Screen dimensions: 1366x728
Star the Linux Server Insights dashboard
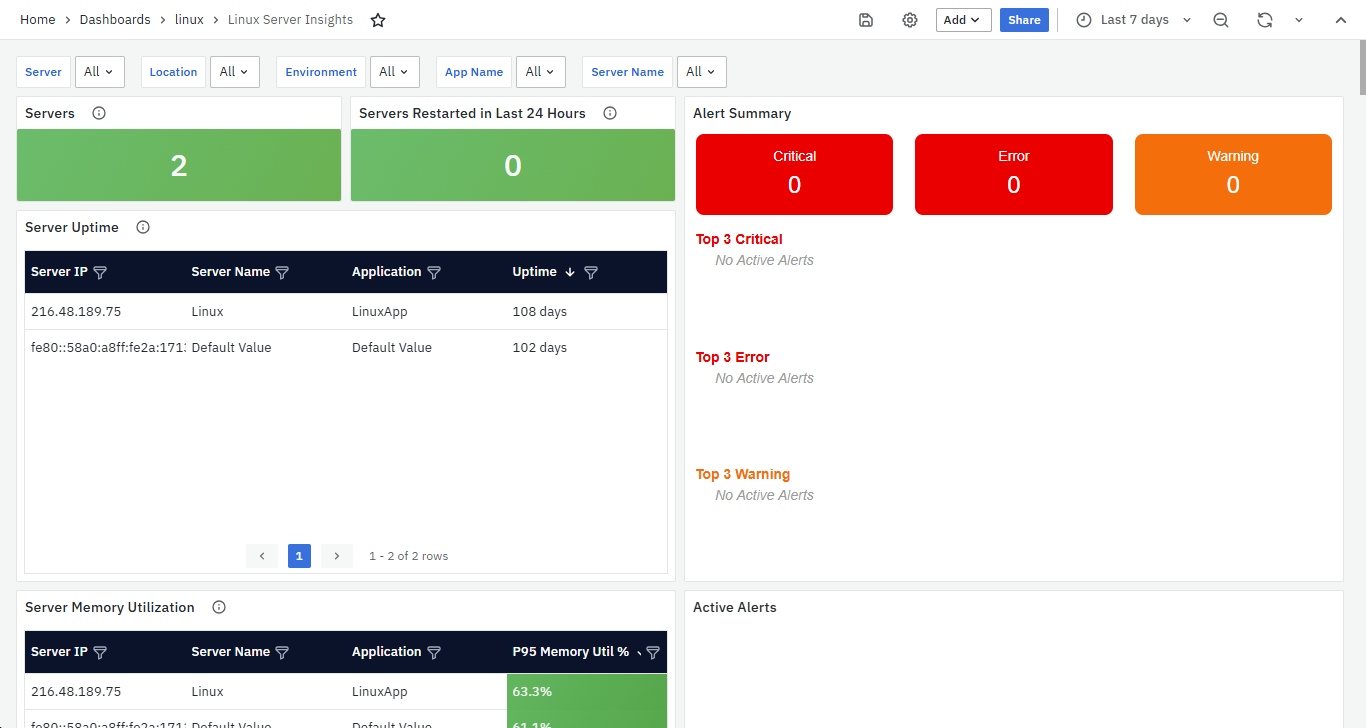click(378, 20)
